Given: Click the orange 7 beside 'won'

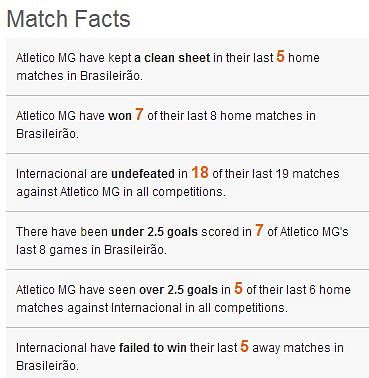Looking at the screenshot, I should pos(139,114).
